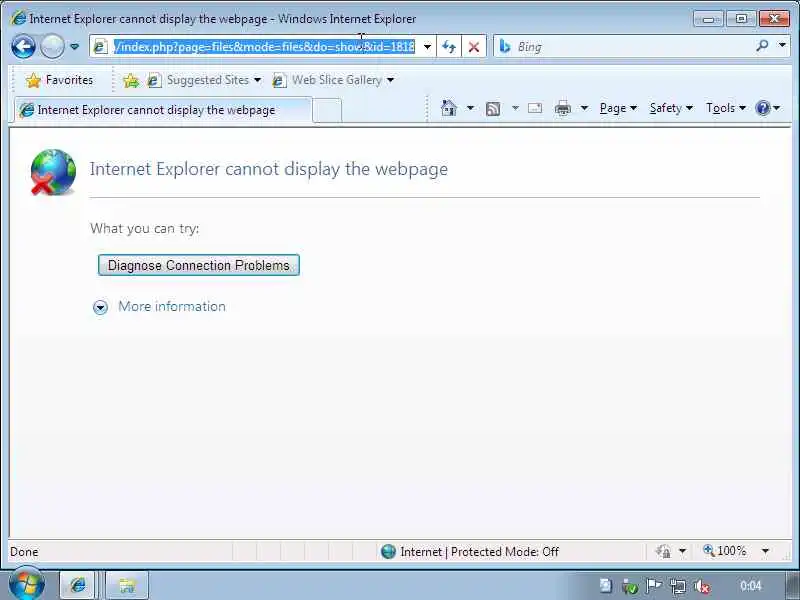Minimize the Internet Explorer window
The image size is (800, 600).
click(708, 19)
